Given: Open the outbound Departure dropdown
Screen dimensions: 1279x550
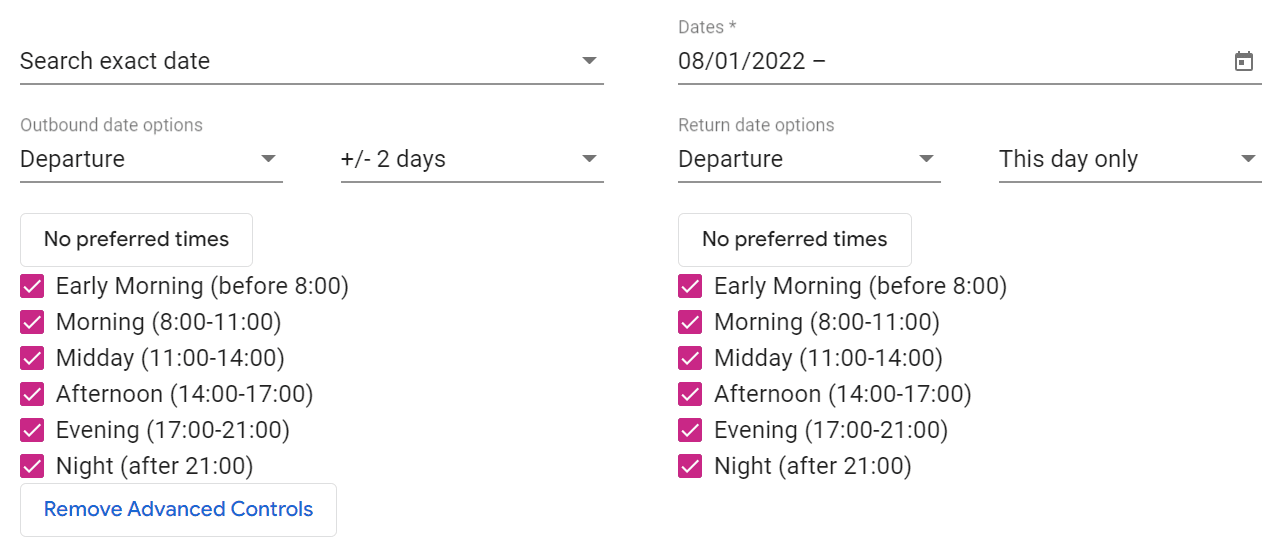Looking at the screenshot, I should 150,159.
